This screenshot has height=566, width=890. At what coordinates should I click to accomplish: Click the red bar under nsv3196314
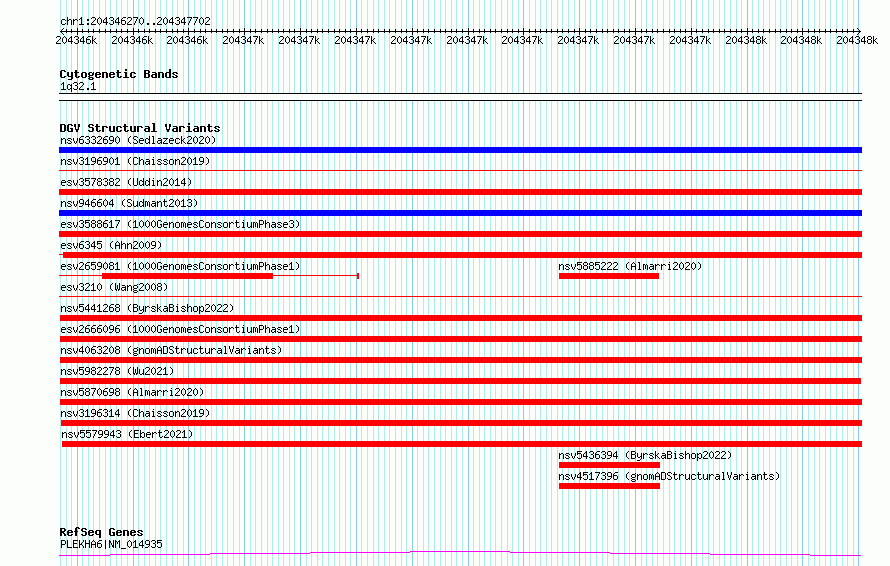(x=461, y=423)
